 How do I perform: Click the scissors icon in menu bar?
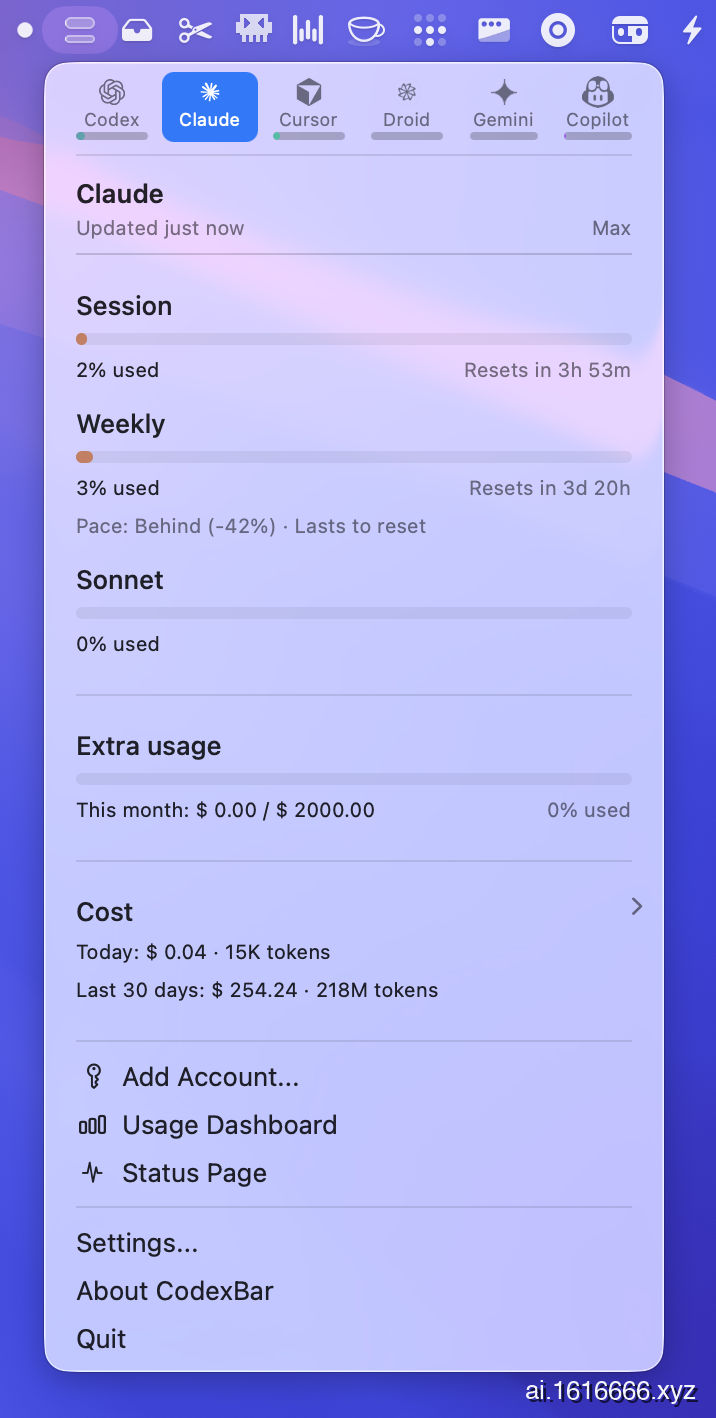pyautogui.click(x=196, y=31)
